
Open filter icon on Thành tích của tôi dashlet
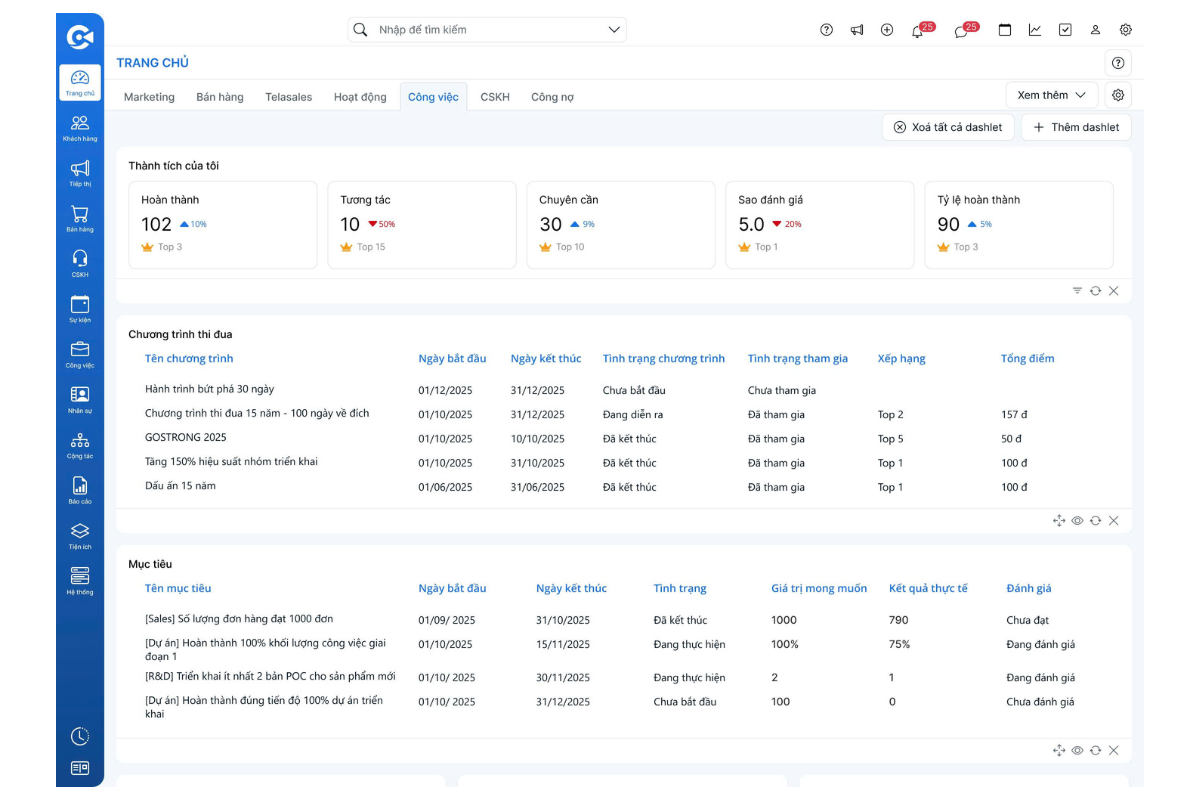click(x=1077, y=291)
